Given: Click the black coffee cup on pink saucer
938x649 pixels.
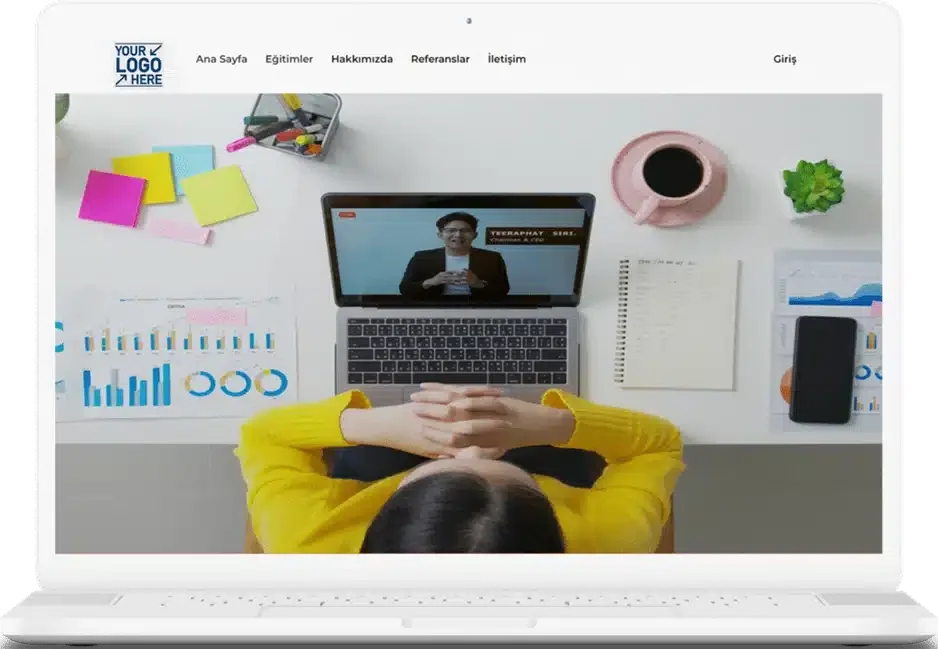Looking at the screenshot, I should point(671,174).
